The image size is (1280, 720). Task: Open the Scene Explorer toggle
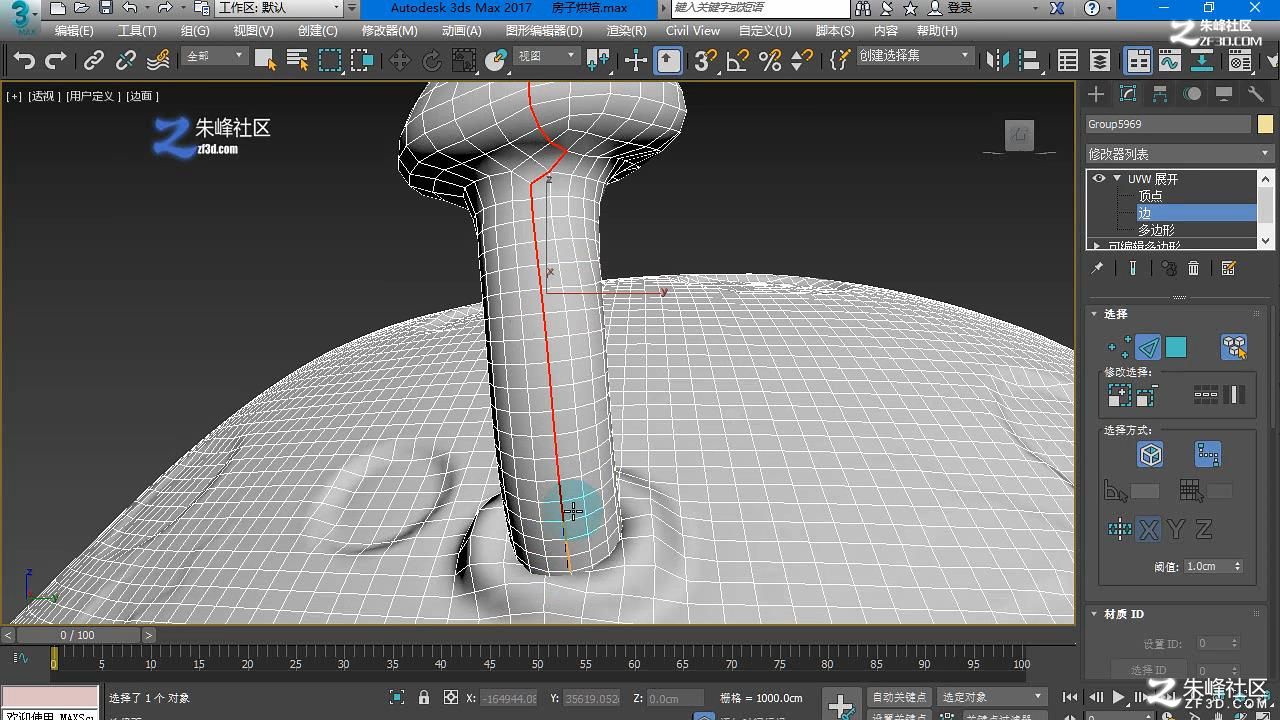[x=1068, y=61]
